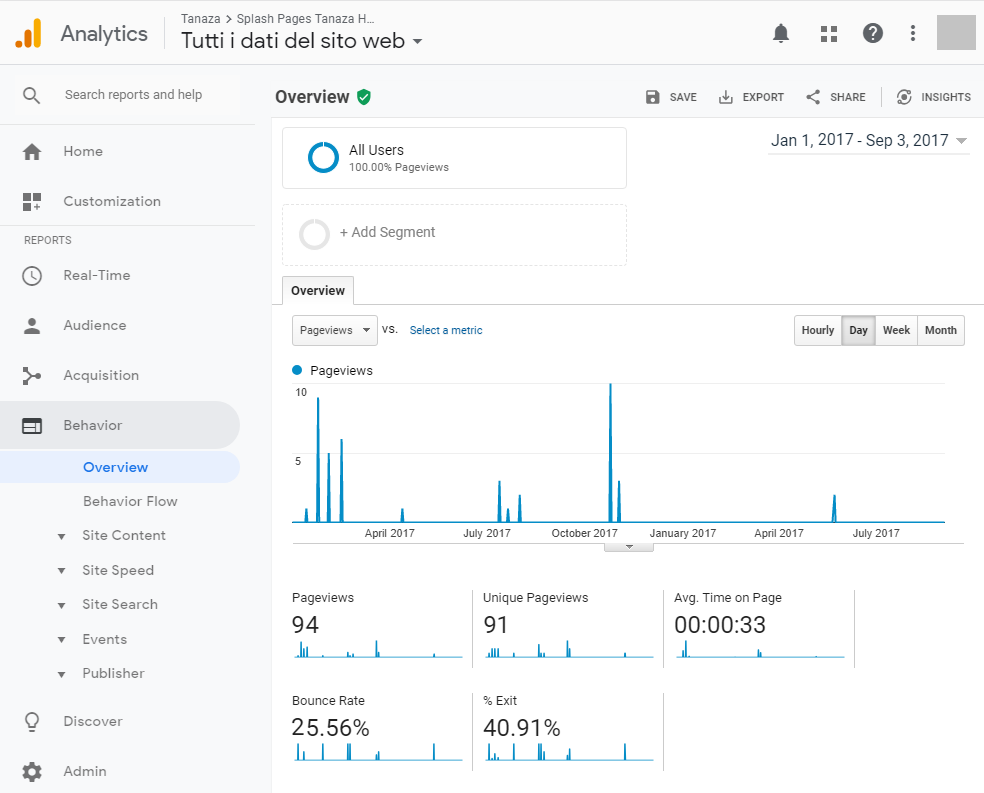Open Behavior Flow report
The width and height of the screenshot is (984, 793).
click(x=131, y=501)
